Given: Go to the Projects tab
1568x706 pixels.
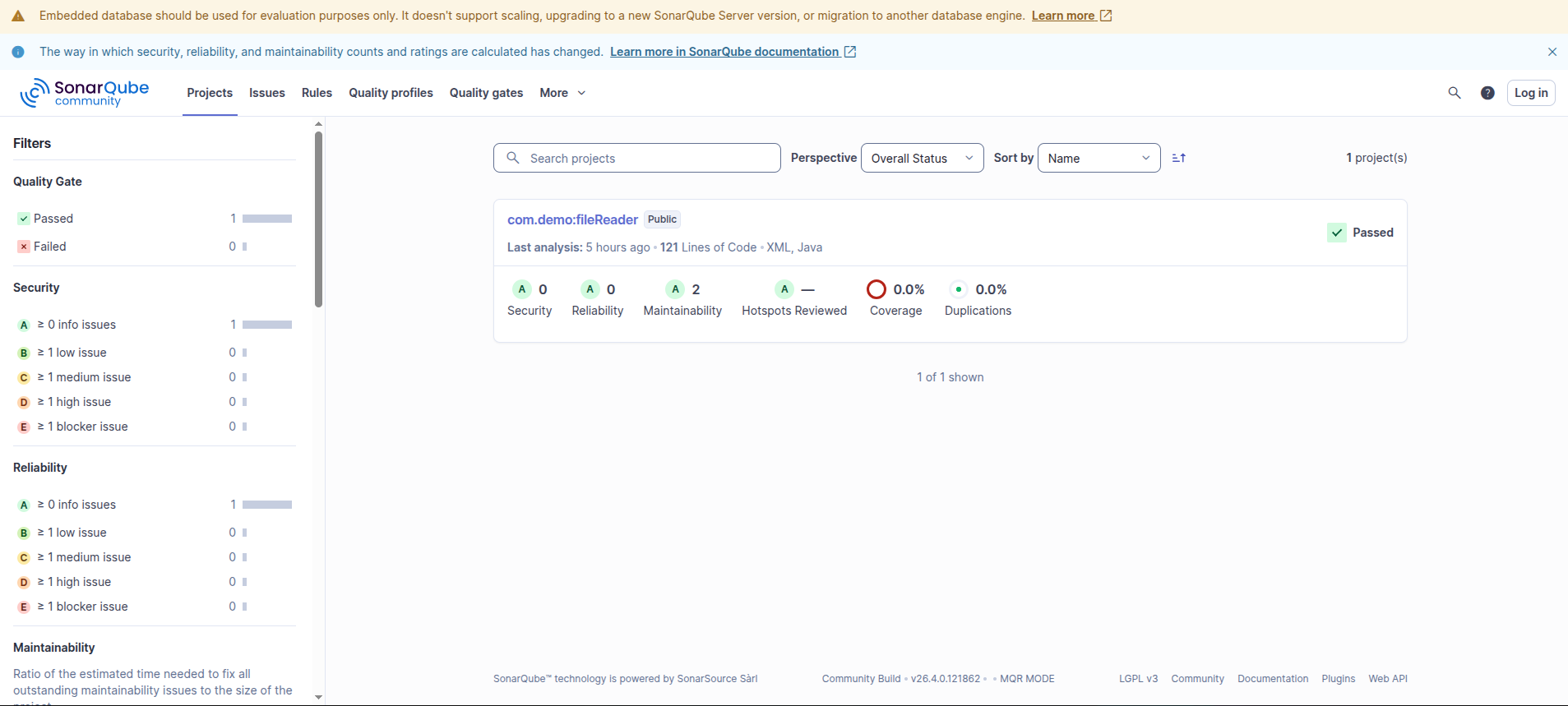Looking at the screenshot, I should pos(210,93).
